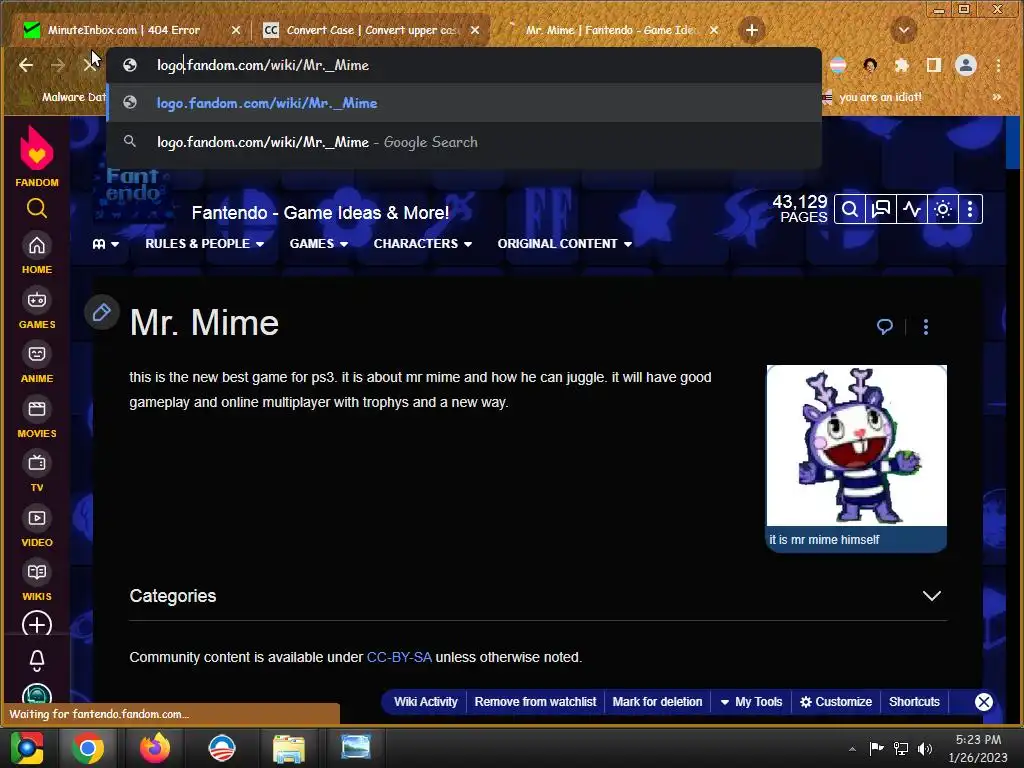Open the VIDEO sidebar section
The height and width of the screenshot is (768, 1024).
(37, 527)
